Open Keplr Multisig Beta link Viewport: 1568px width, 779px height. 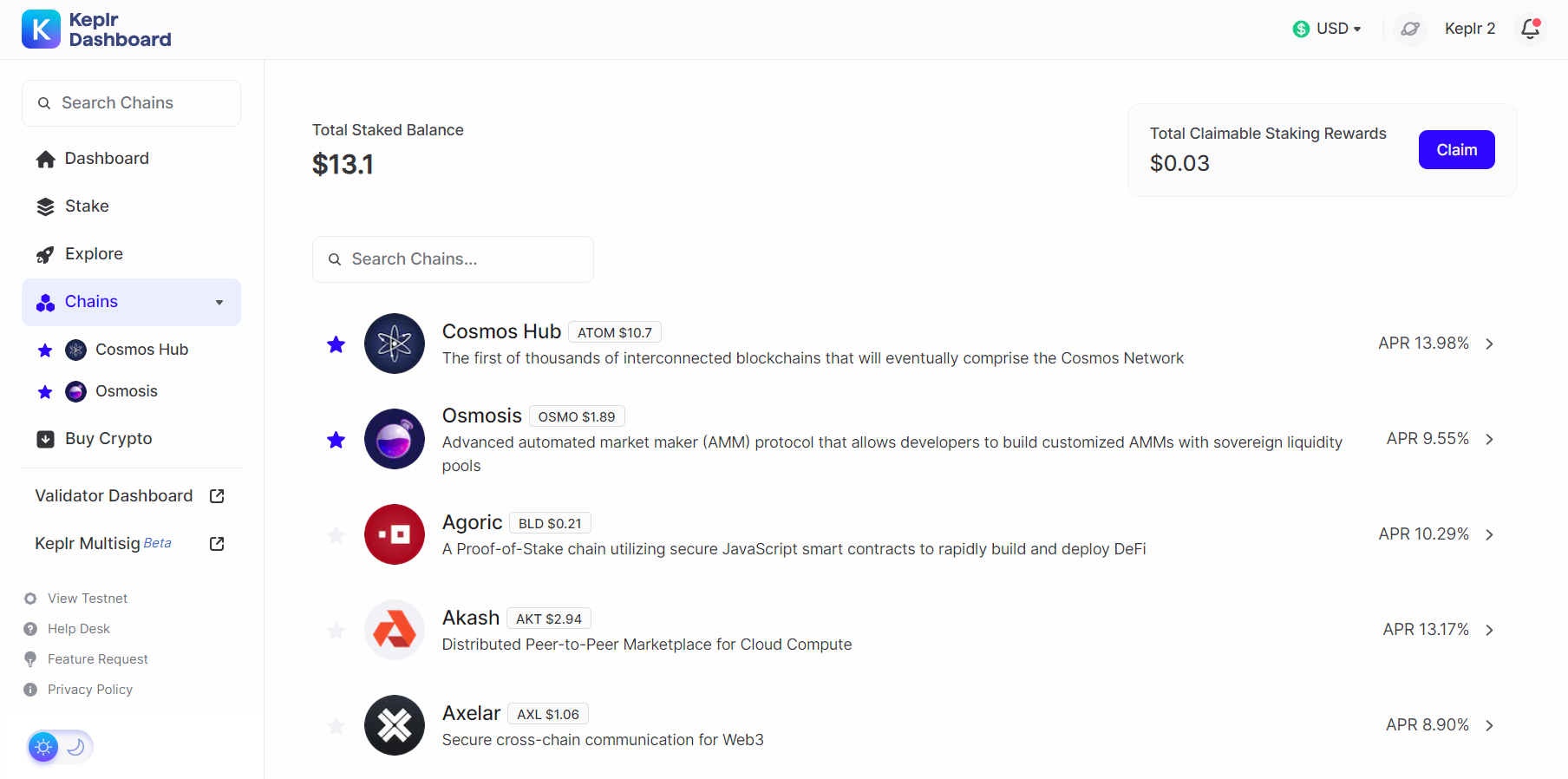pyautogui.click(x=131, y=544)
